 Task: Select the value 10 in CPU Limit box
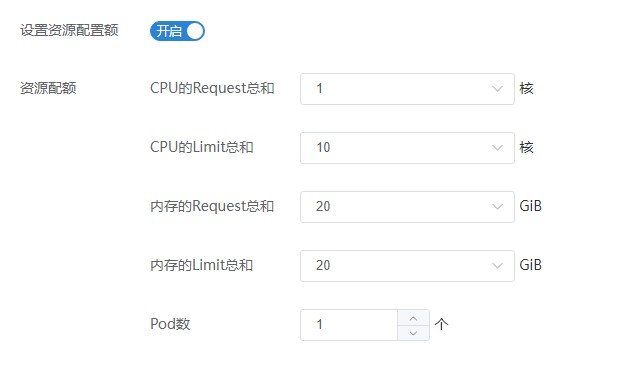pyautogui.click(x=323, y=148)
